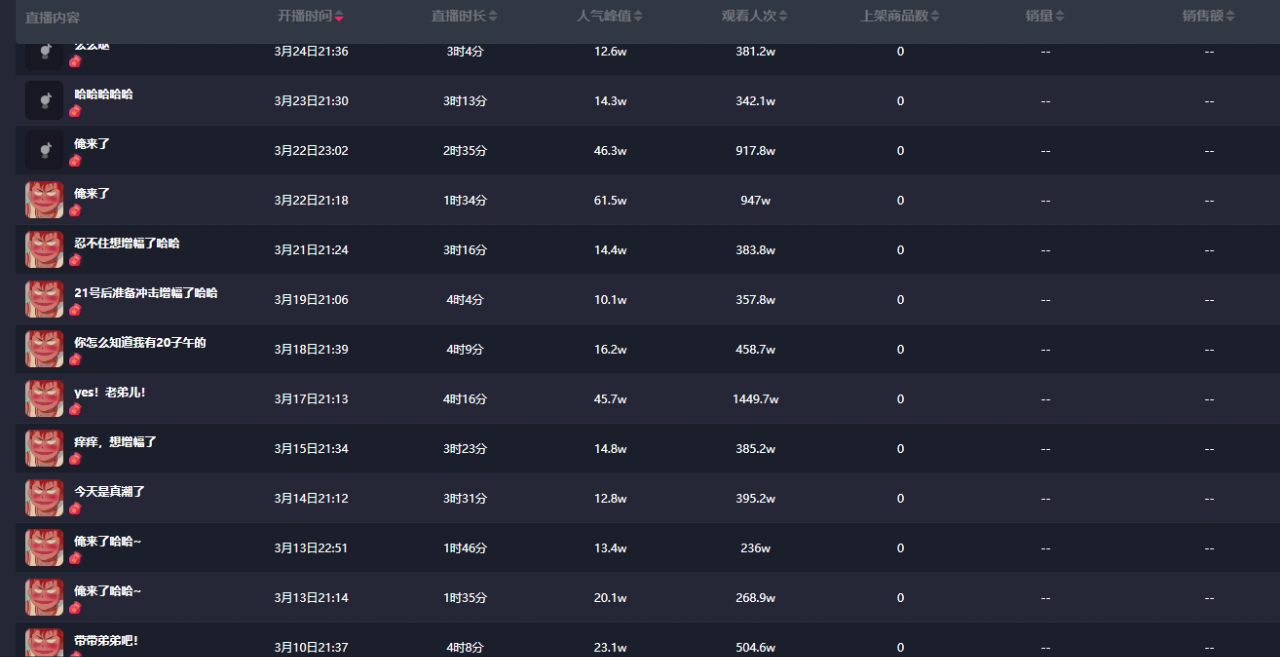Open the stream titled yes！老弟儿！

110,392
